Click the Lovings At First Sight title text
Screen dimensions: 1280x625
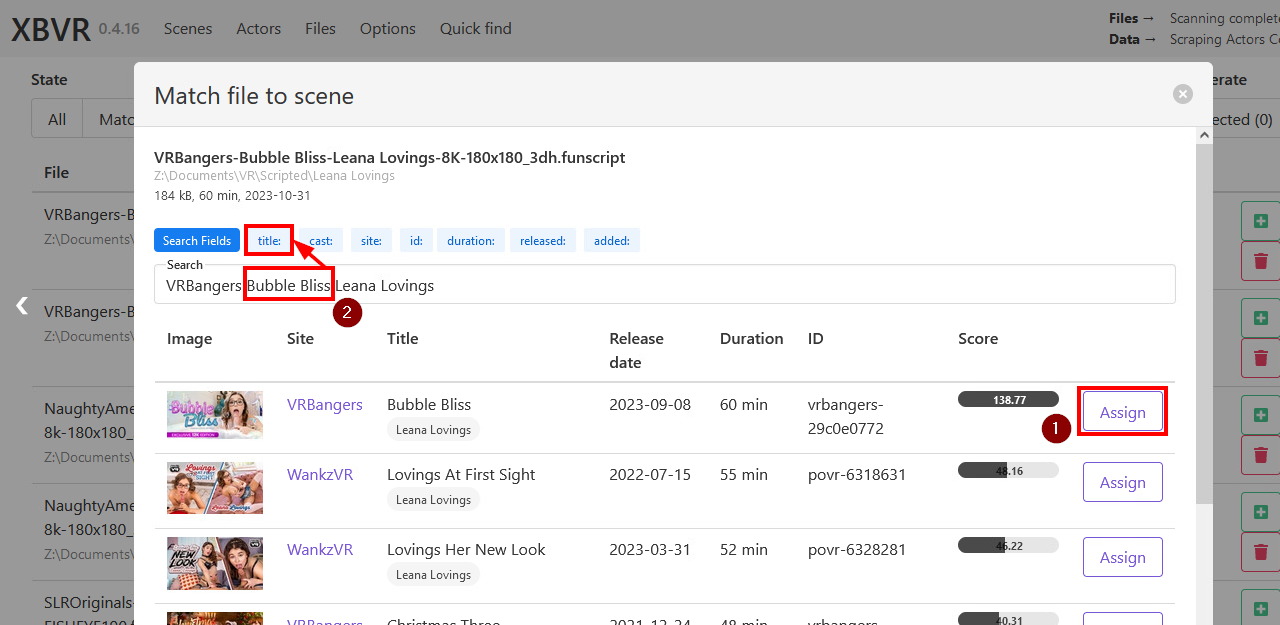pyautogui.click(x=461, y=474)
